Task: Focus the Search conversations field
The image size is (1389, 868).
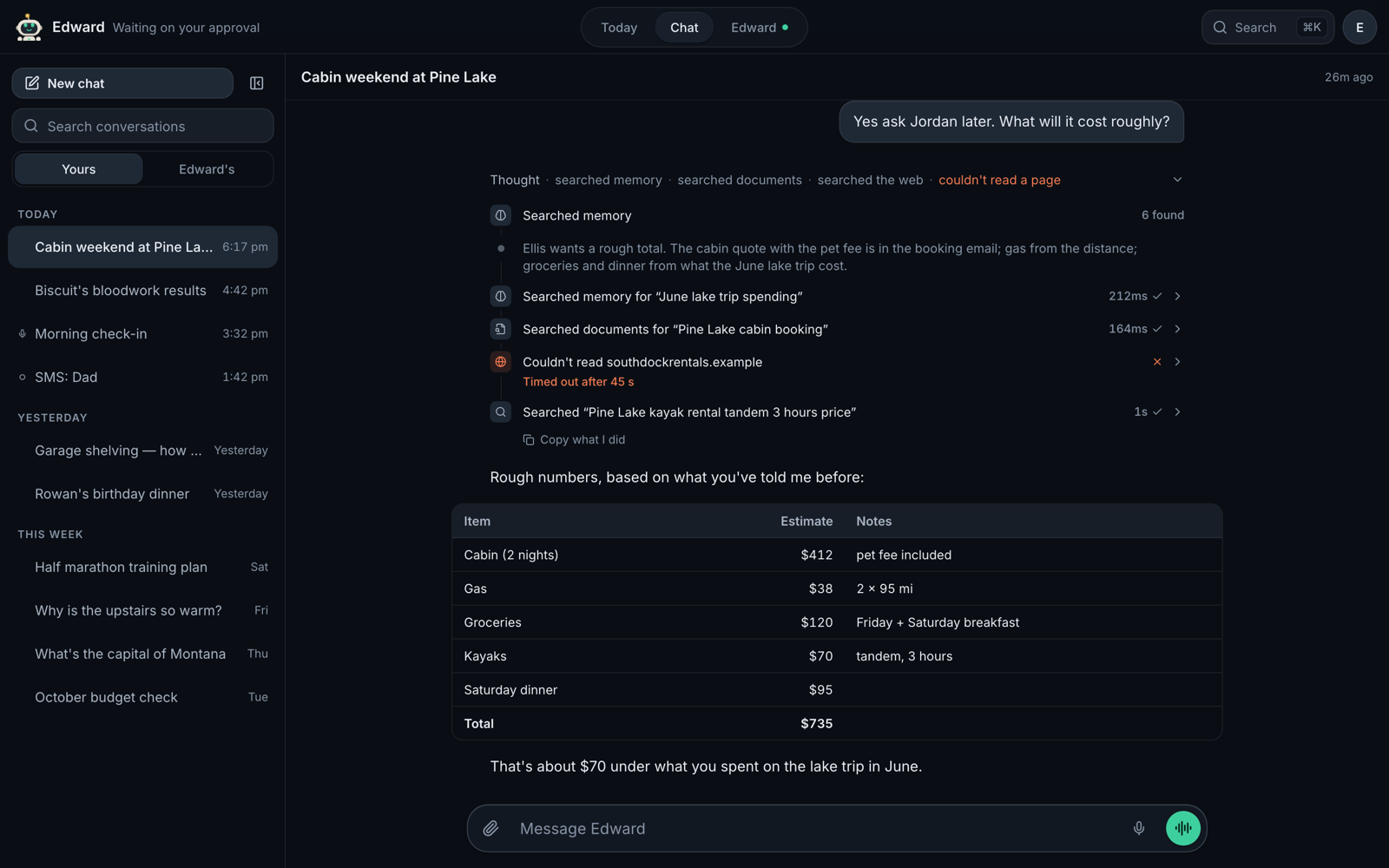Action: coord(142,126)
